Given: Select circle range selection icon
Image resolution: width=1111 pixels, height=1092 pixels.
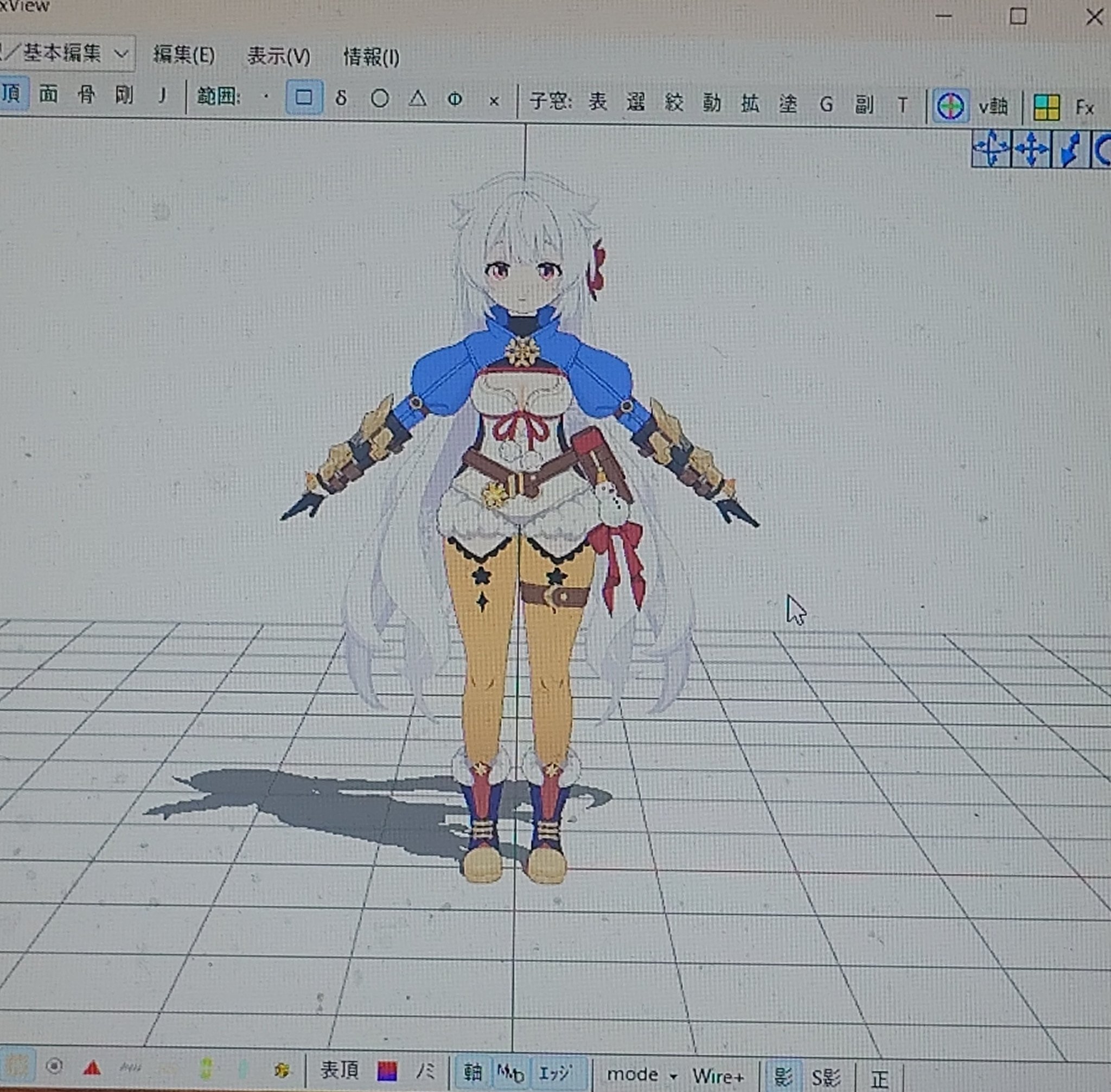Looking at the screenshot, I should click(x=379, y=99).
